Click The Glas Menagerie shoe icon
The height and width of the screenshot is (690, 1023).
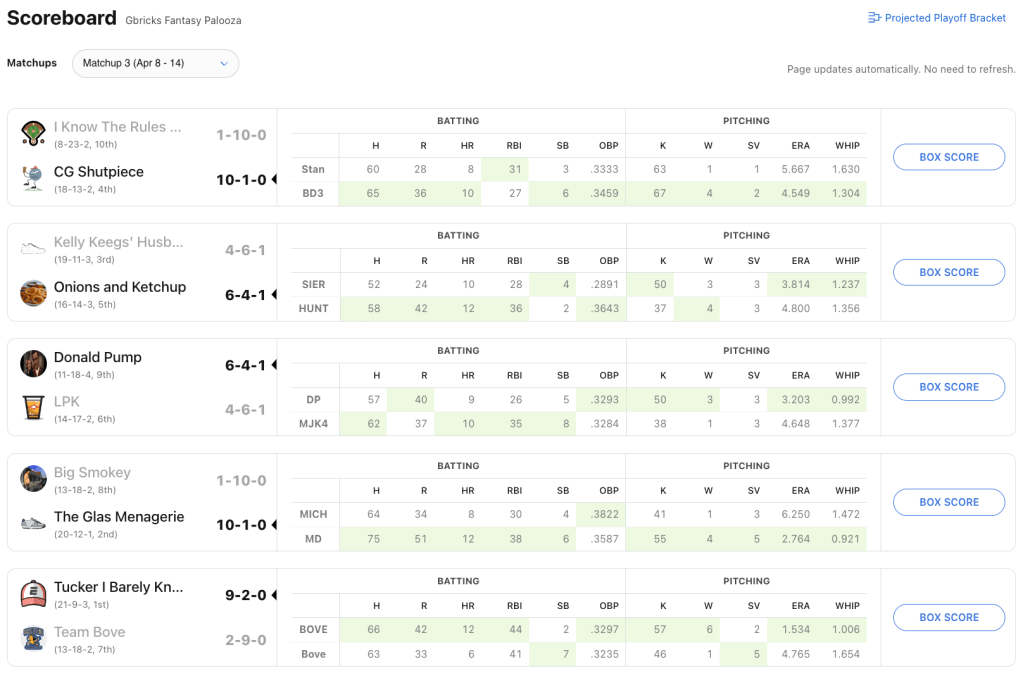33,523
